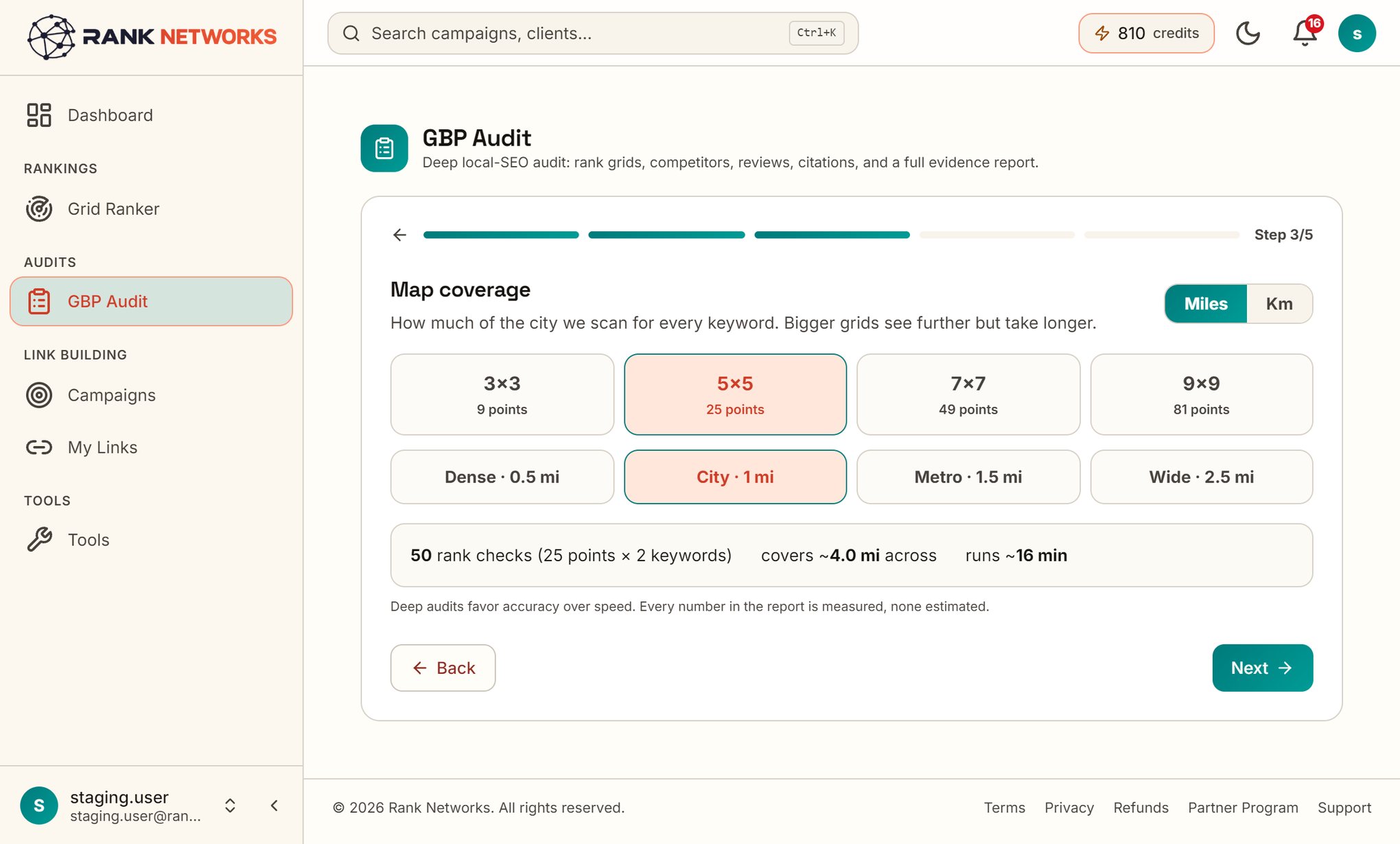Select the 3×3 grid with 9 points
Screen dimensions: 1400x844
[502, 395]
